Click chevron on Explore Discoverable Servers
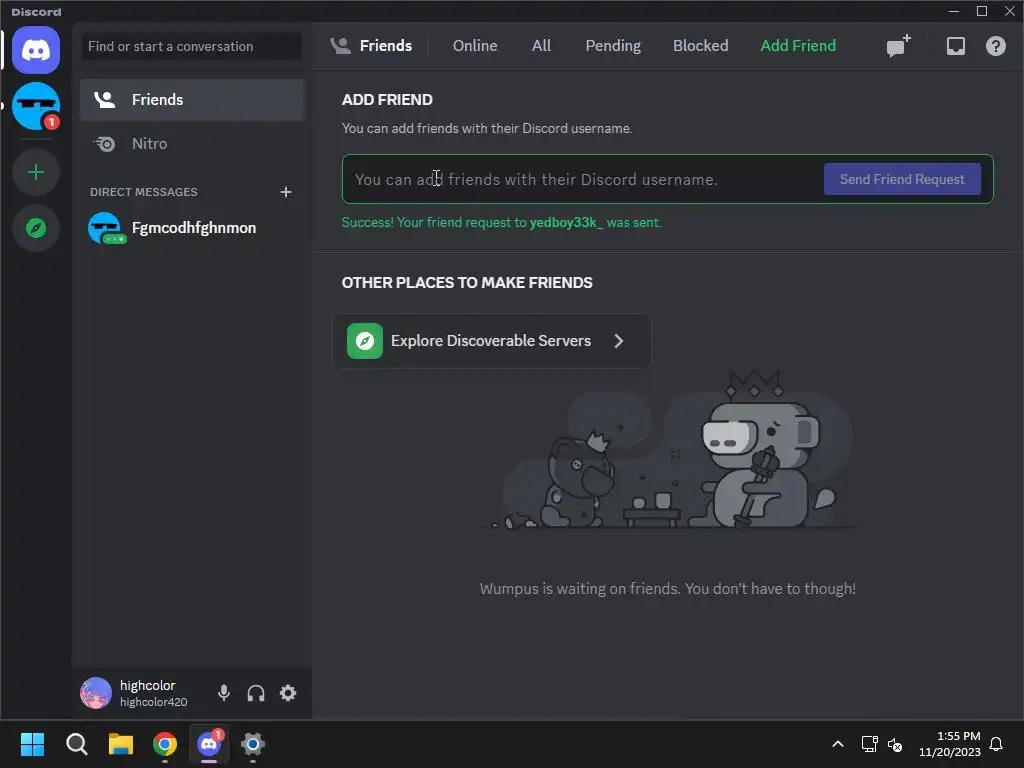 618,341
